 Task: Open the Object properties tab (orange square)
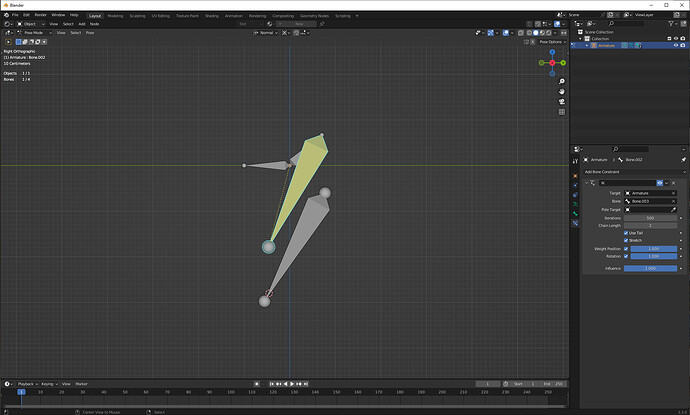coord(575,176)
